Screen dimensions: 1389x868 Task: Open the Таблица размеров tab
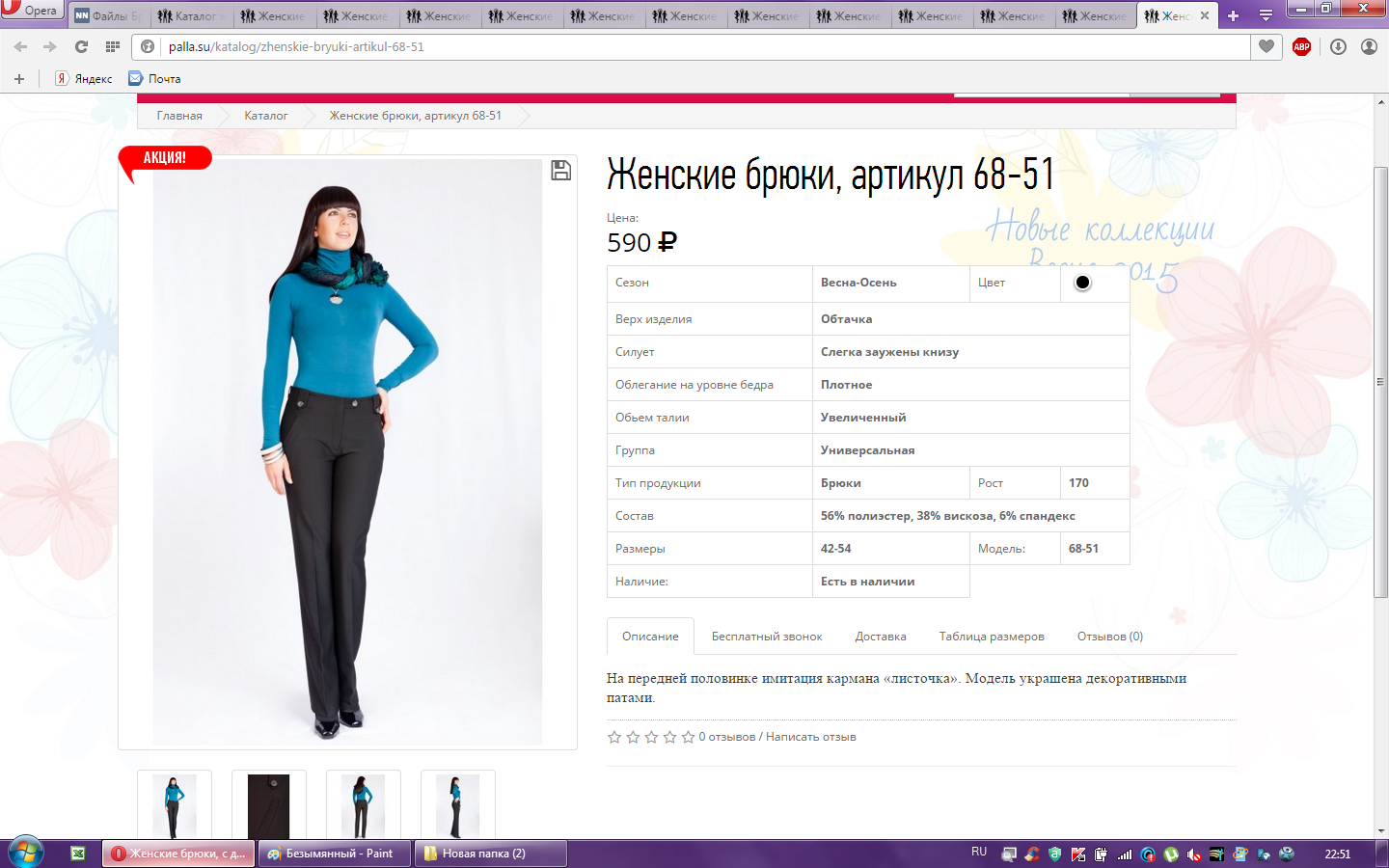(x=992, y=637)
